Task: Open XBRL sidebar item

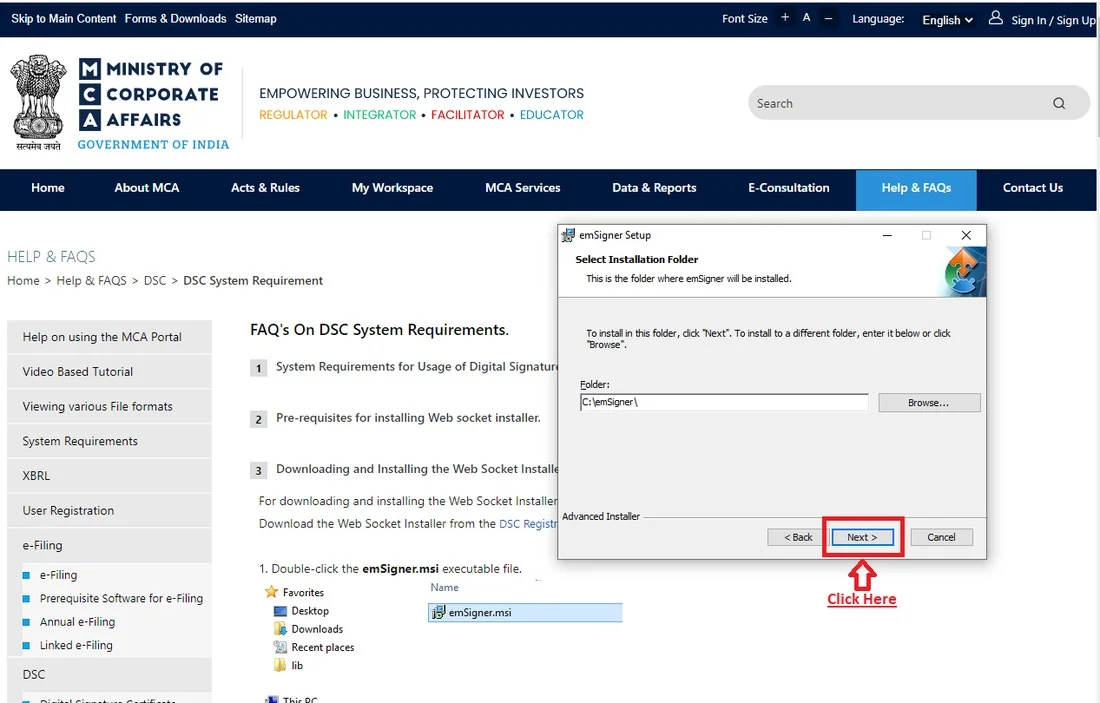Action: point(109,476)
